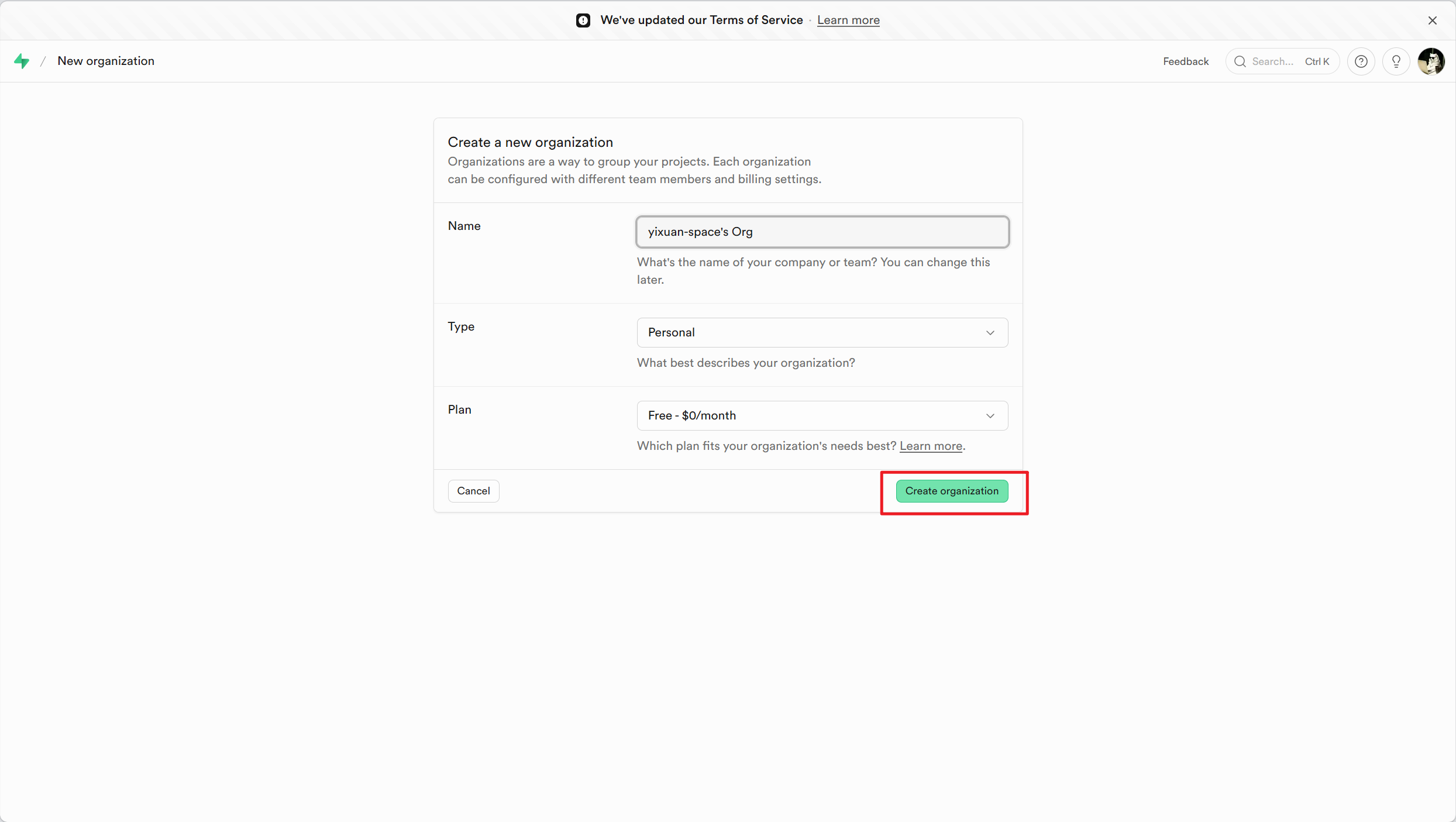1456x822 pixels.
Task: Open the Plan dropdown showing Free
Action: 822,415
